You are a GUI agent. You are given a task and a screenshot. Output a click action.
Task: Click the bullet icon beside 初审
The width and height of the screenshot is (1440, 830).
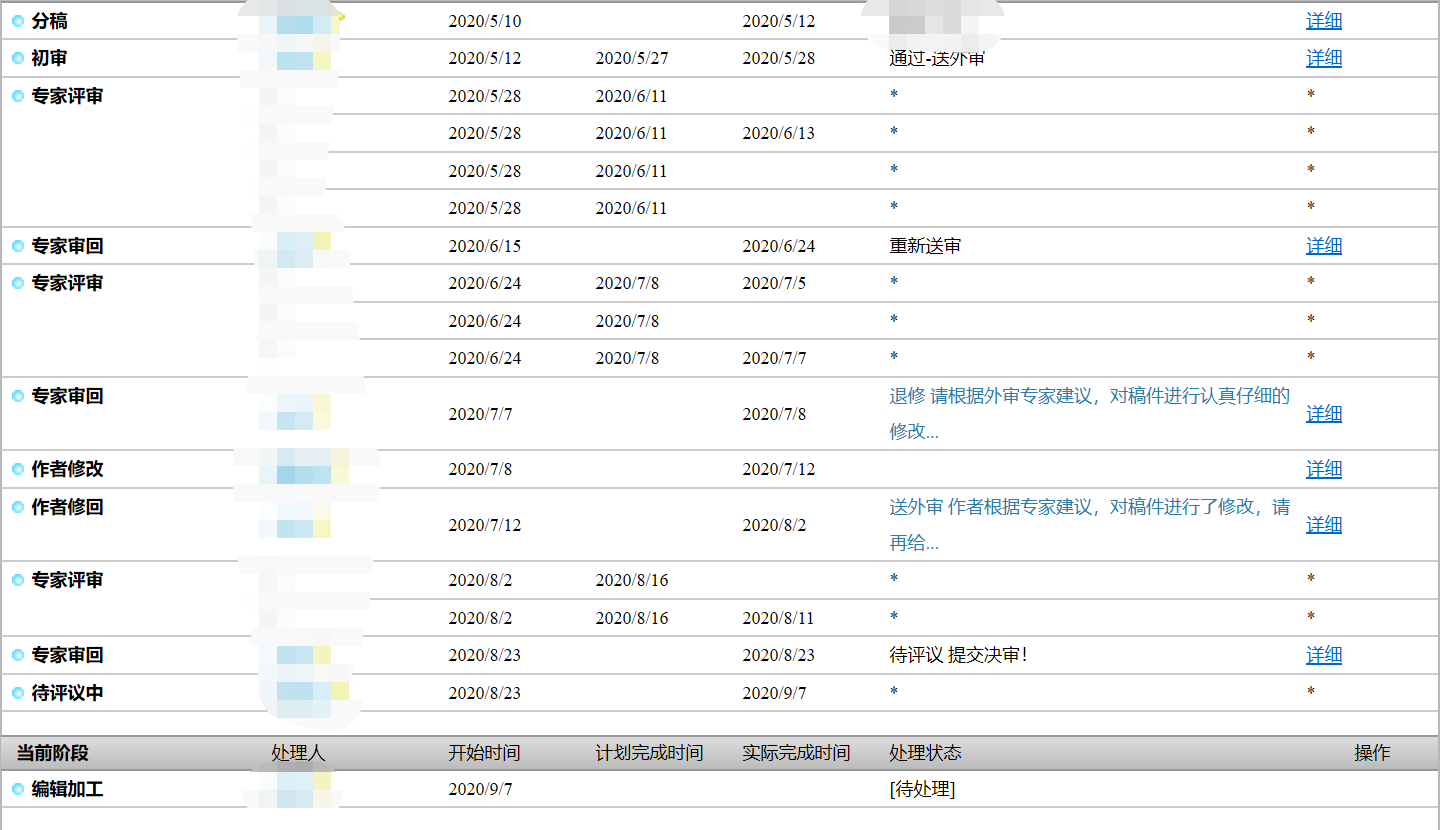(x=18, y=58)
